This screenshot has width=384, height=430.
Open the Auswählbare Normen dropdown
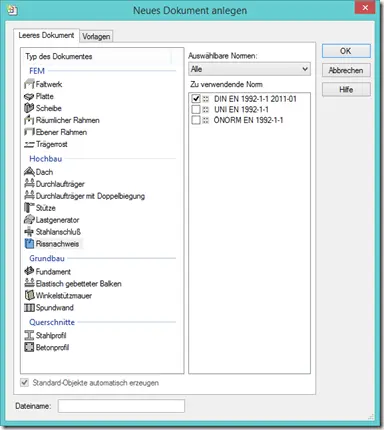[249, 69]
